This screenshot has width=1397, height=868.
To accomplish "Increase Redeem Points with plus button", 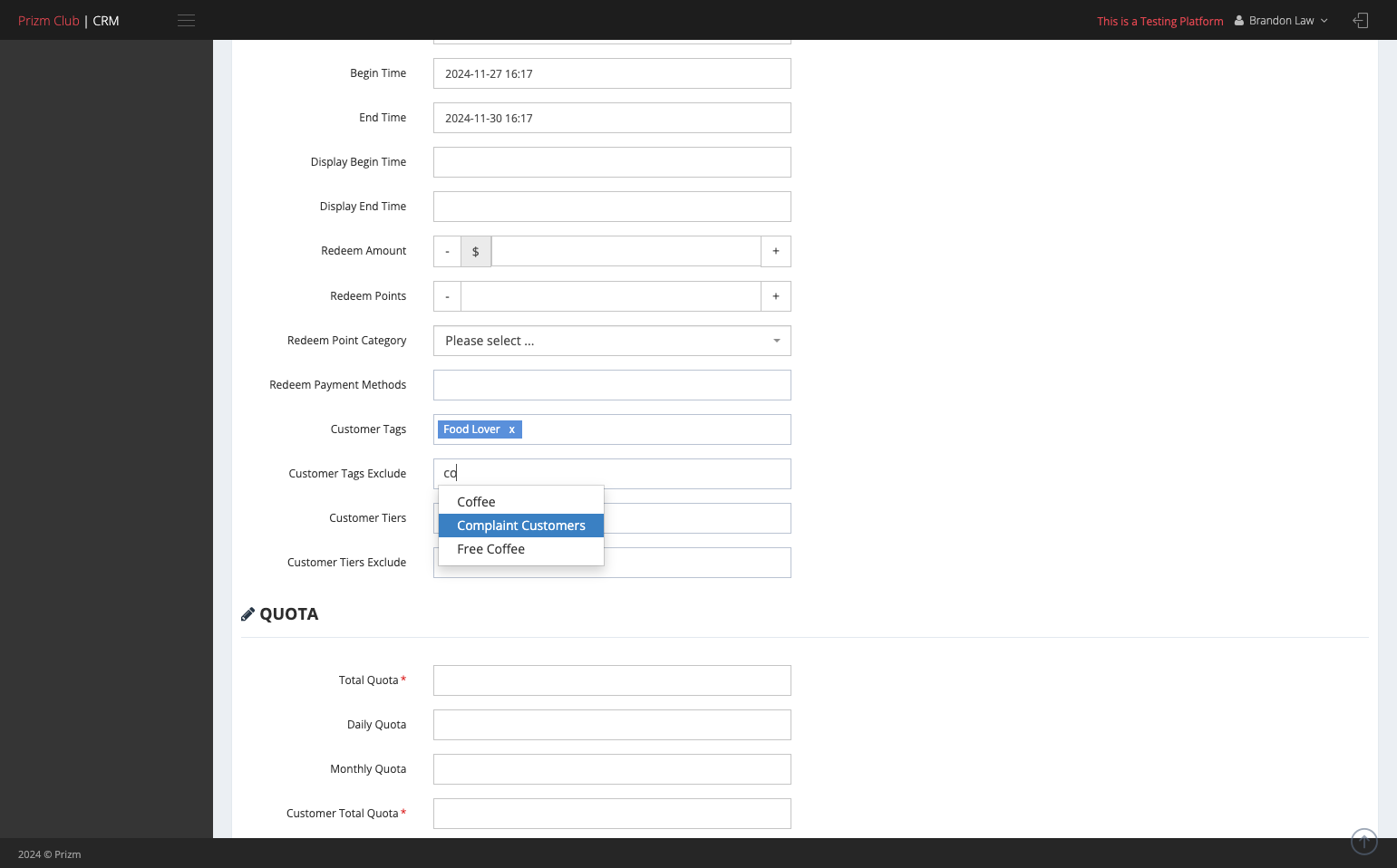I will [x=776, y=296].
